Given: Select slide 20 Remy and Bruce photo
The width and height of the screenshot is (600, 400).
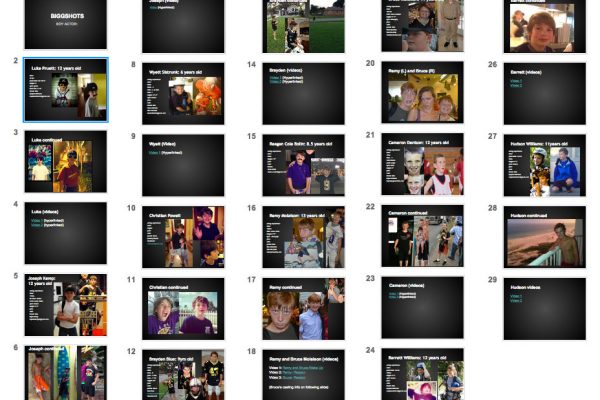Looking at the screenshot, I should coord(422,92).
